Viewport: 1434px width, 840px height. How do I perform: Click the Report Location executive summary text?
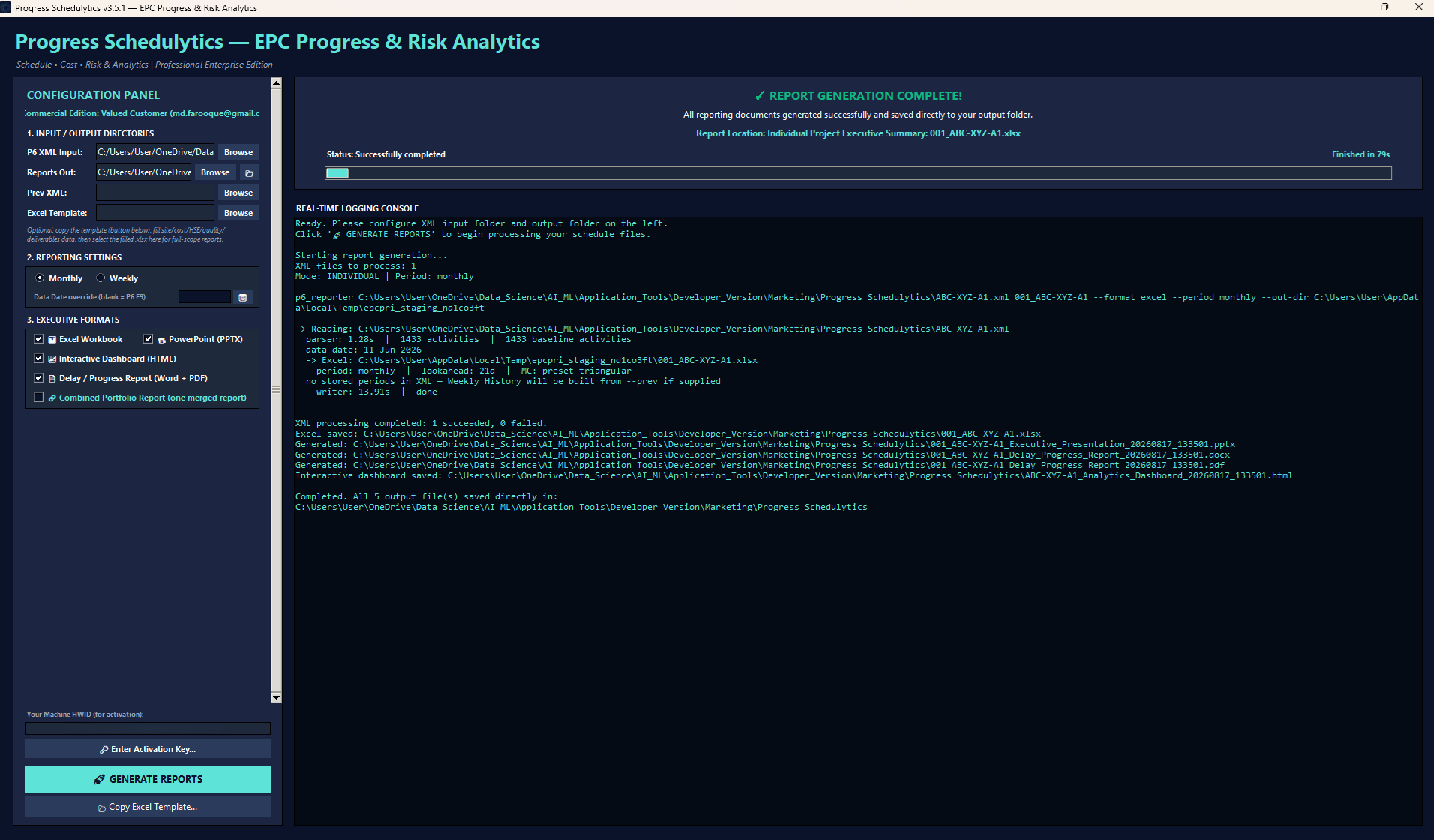pyautogui.click(x=858, y=133)
